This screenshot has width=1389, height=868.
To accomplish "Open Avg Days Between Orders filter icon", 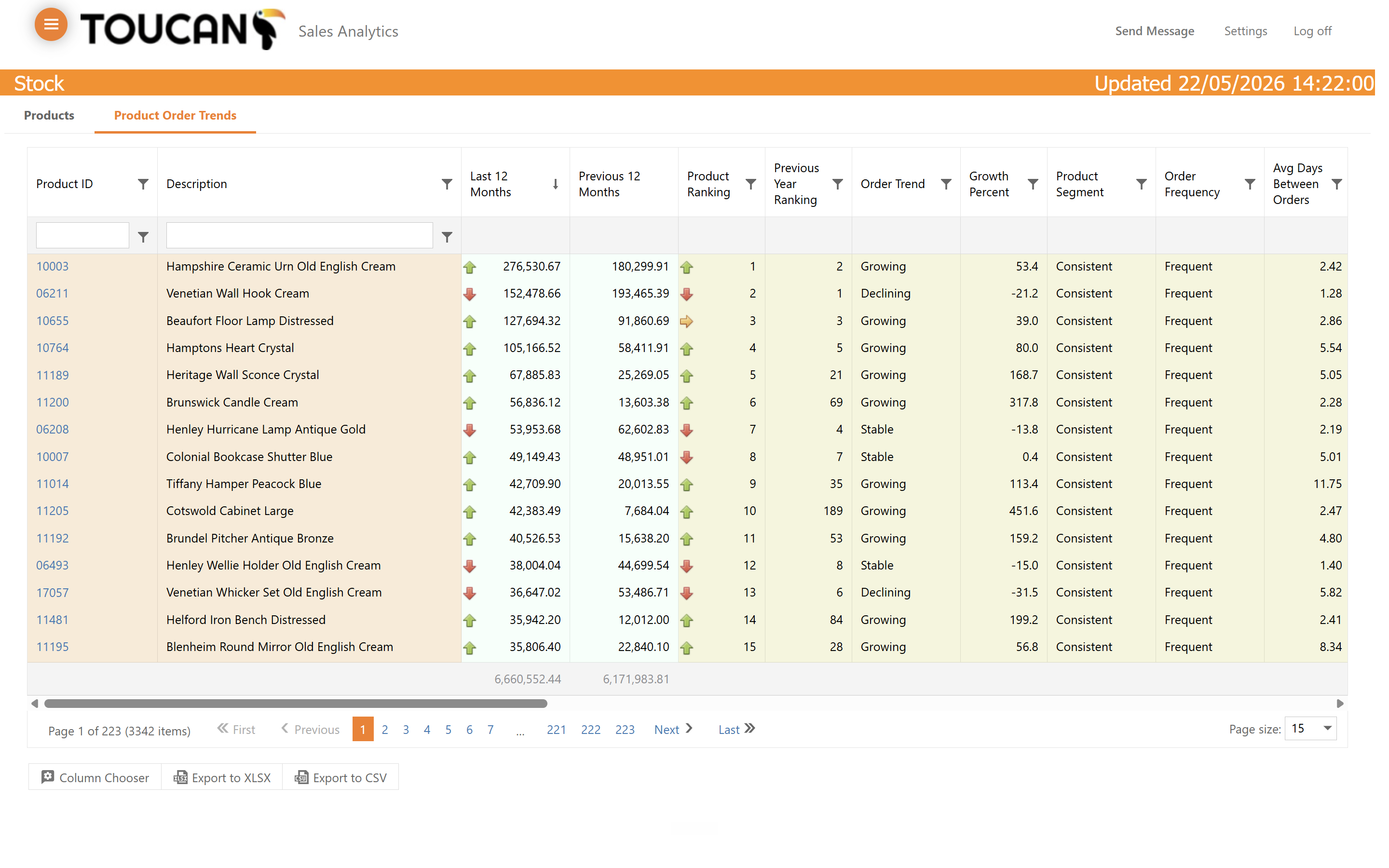I will click(1337, 184).
